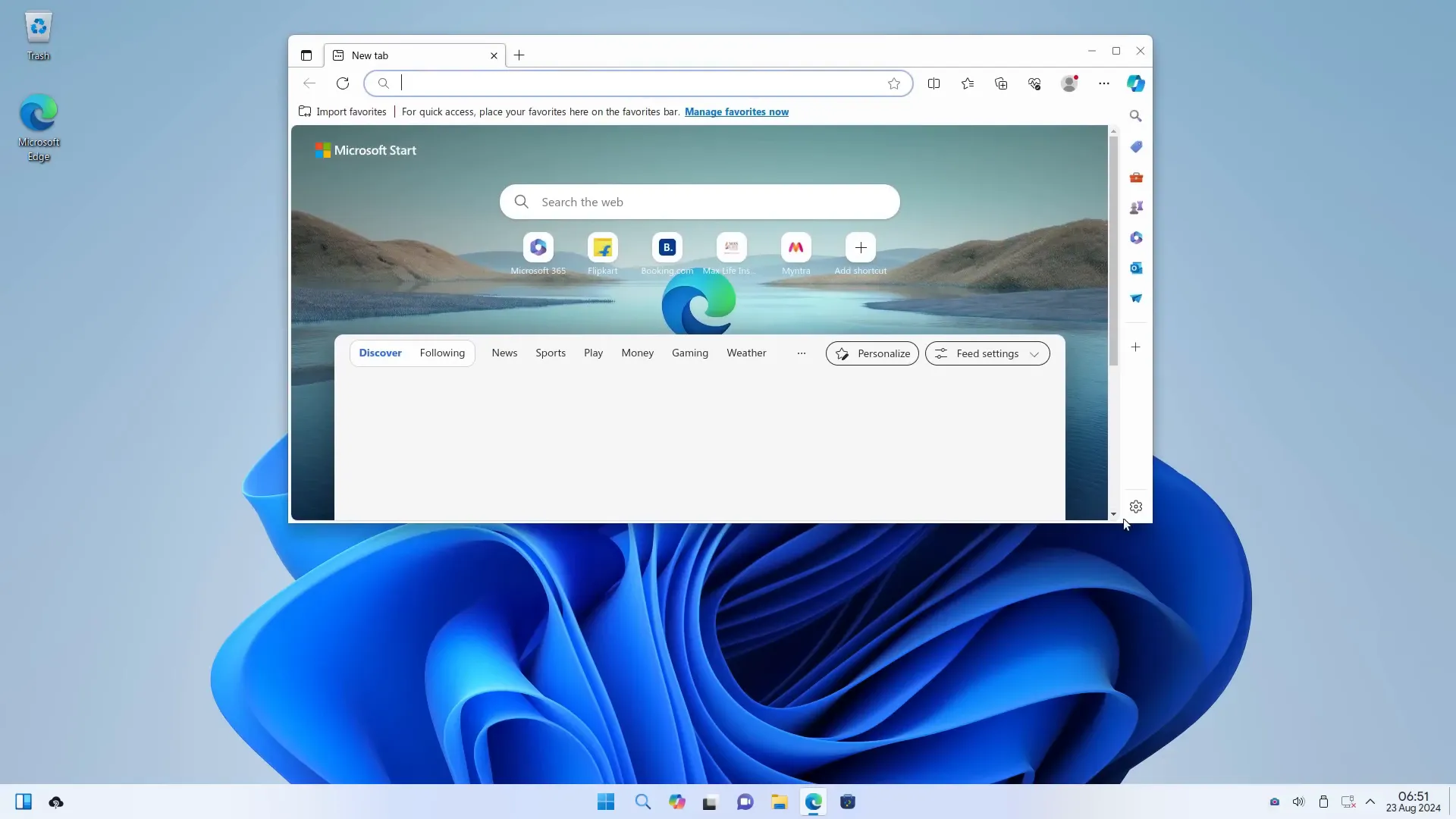Viewport: 1456px width, 819px height.
Task: Open Microsoft Store taskbar icon
Action: click(848, 802)
